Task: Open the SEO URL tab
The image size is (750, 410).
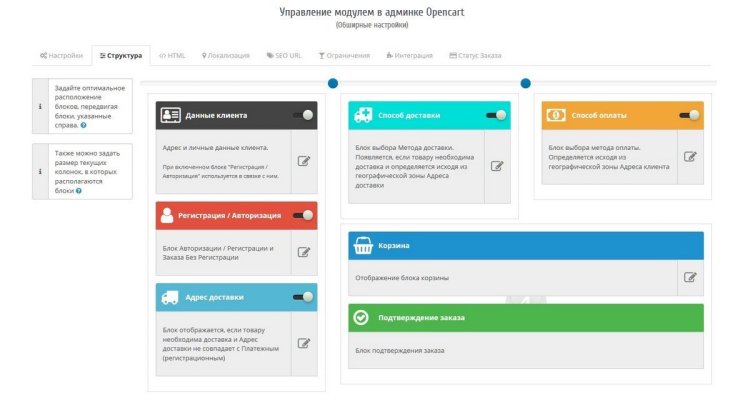Action: 284,56
